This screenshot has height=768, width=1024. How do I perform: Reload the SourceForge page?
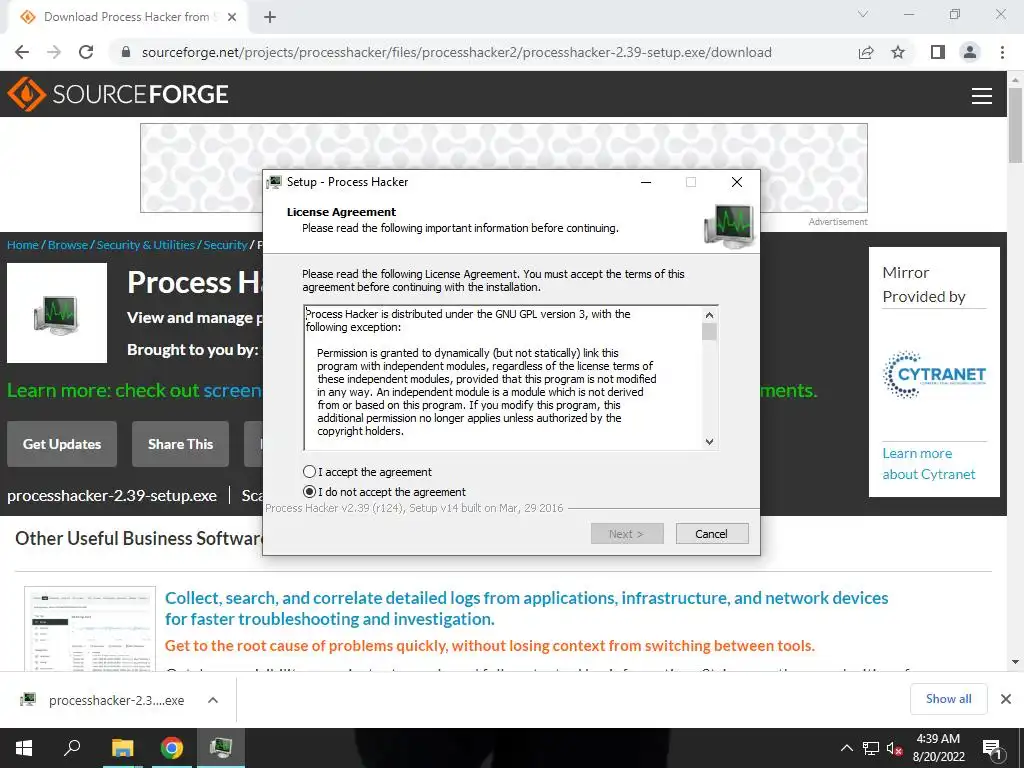click(86, 52)
